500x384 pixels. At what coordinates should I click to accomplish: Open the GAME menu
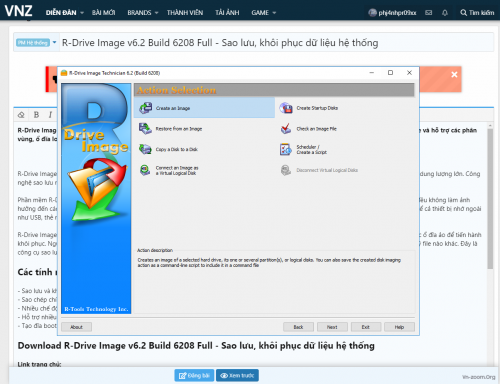(x=260, y=13)
